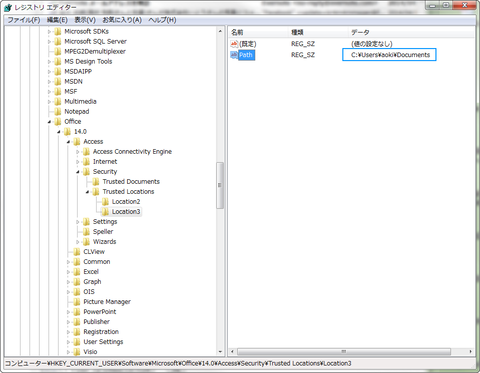Expand the User Settings tree node

click(x=68, y=342)
